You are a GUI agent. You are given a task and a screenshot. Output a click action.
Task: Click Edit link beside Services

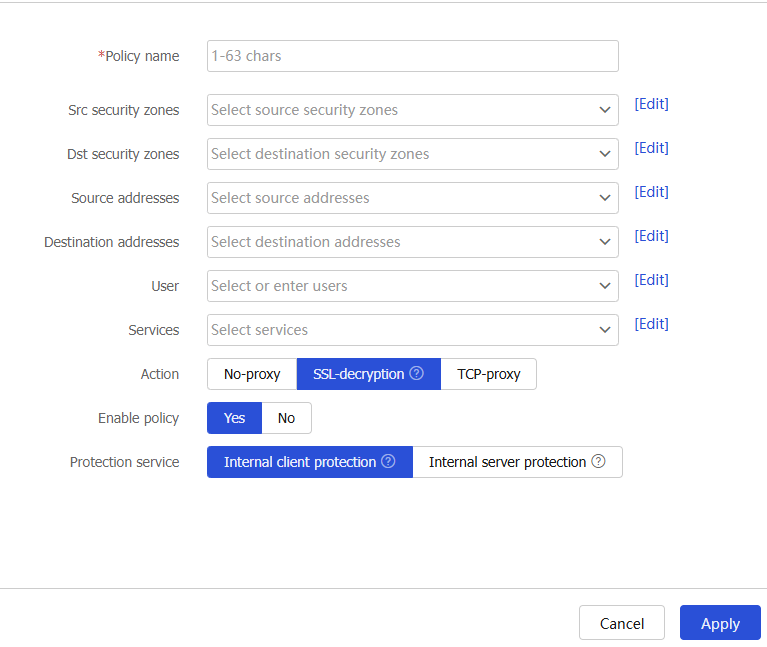coord(651,324)
